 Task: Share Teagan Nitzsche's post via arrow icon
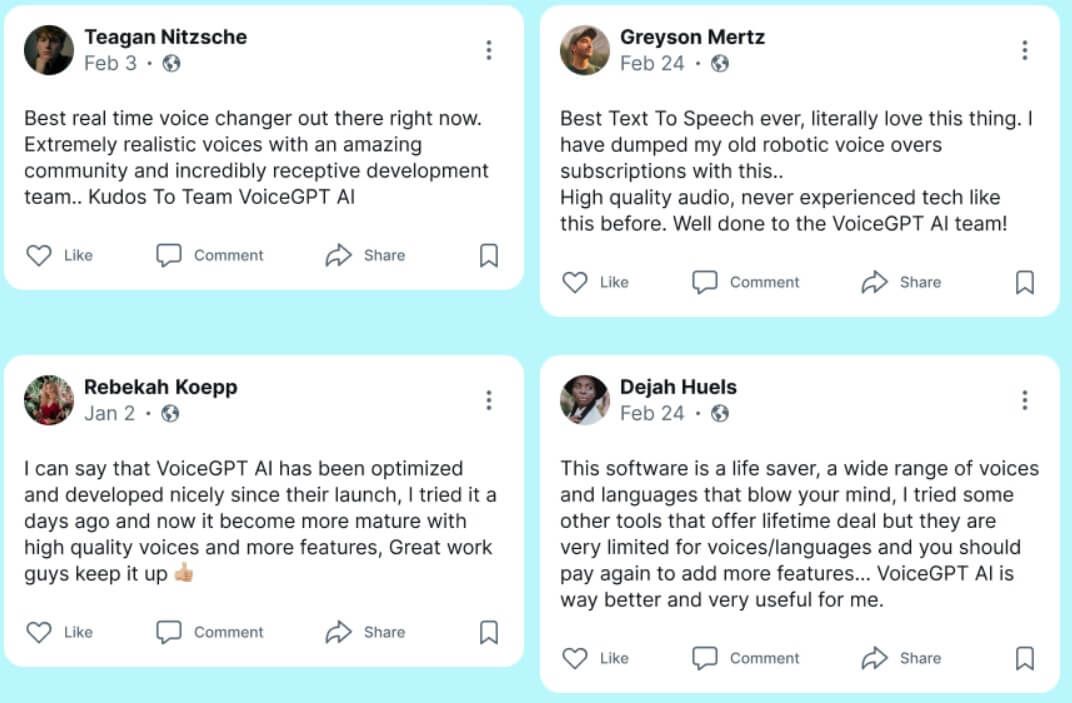(339, 256)
